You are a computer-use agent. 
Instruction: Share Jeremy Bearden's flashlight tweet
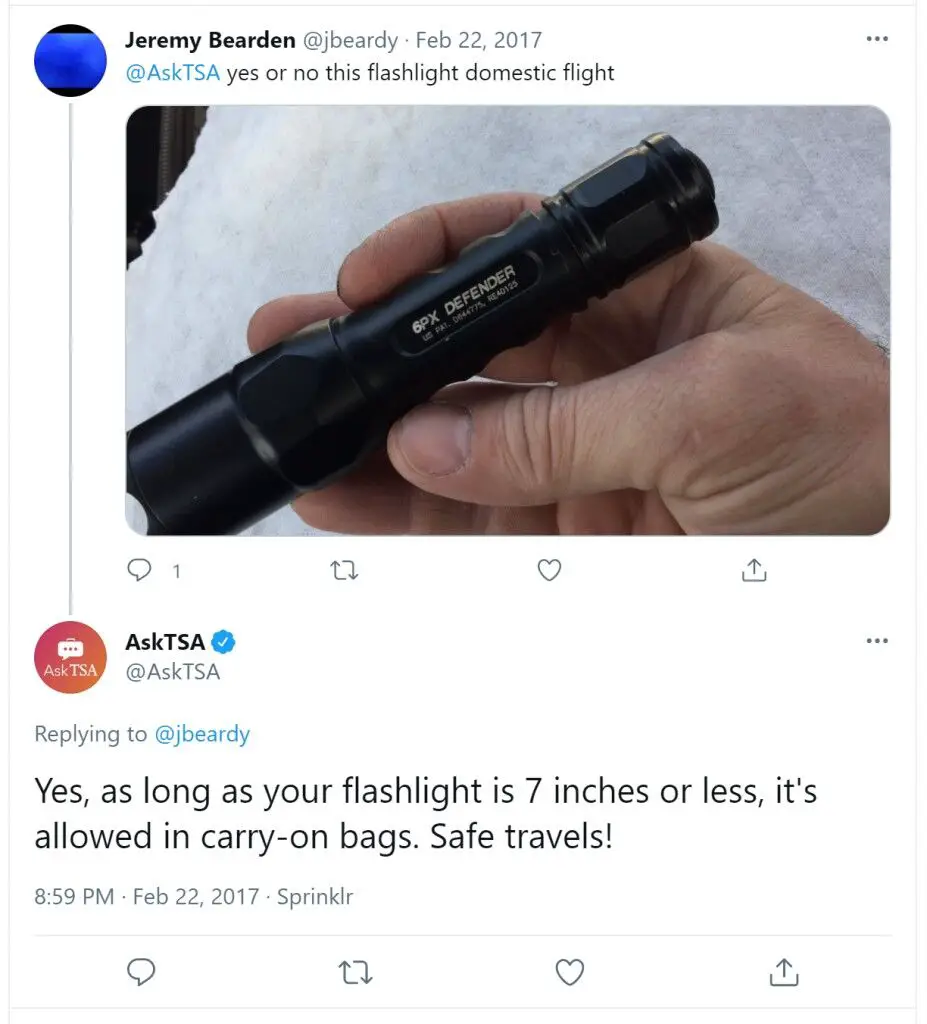coord(754,570)
